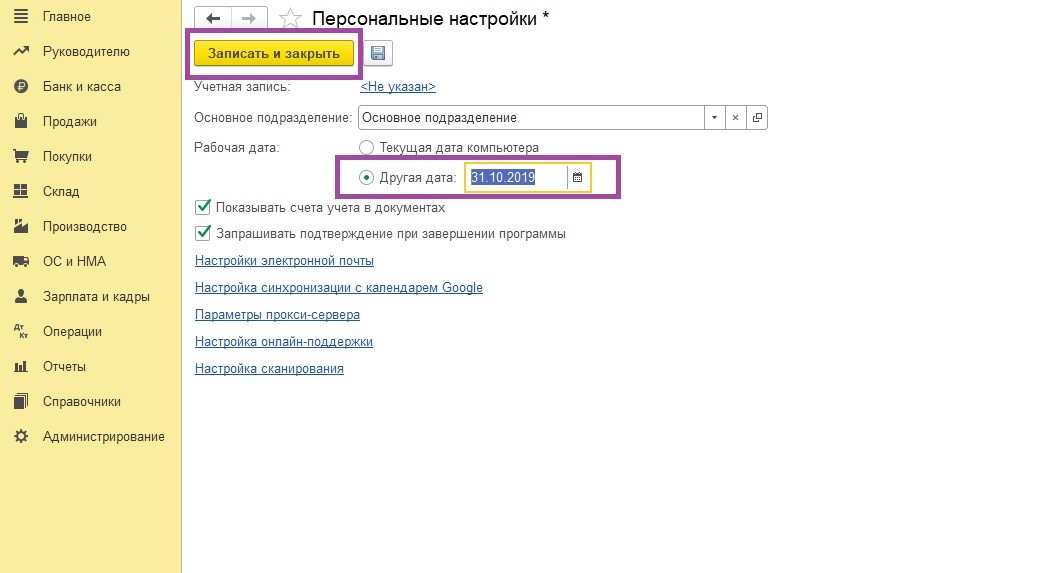Go to the Зарплата и кадры section
Image resolution: width=1057 pixels, height=573 pixels.
[96, 296]
